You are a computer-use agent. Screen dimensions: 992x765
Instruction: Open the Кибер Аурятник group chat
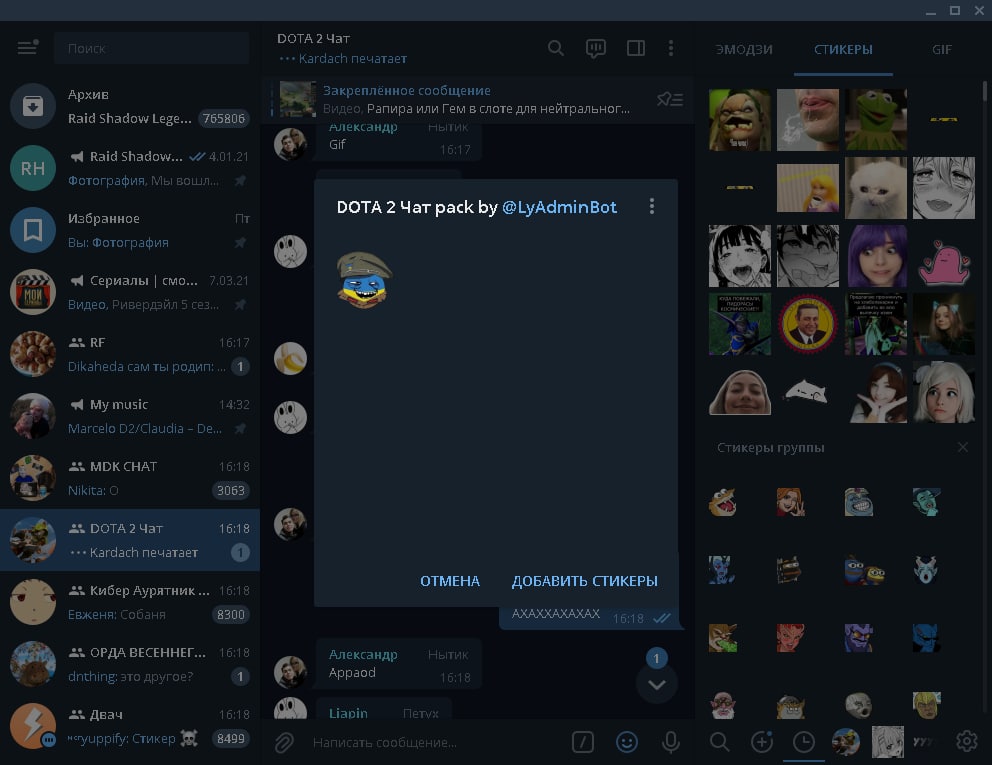click(130, 602)
